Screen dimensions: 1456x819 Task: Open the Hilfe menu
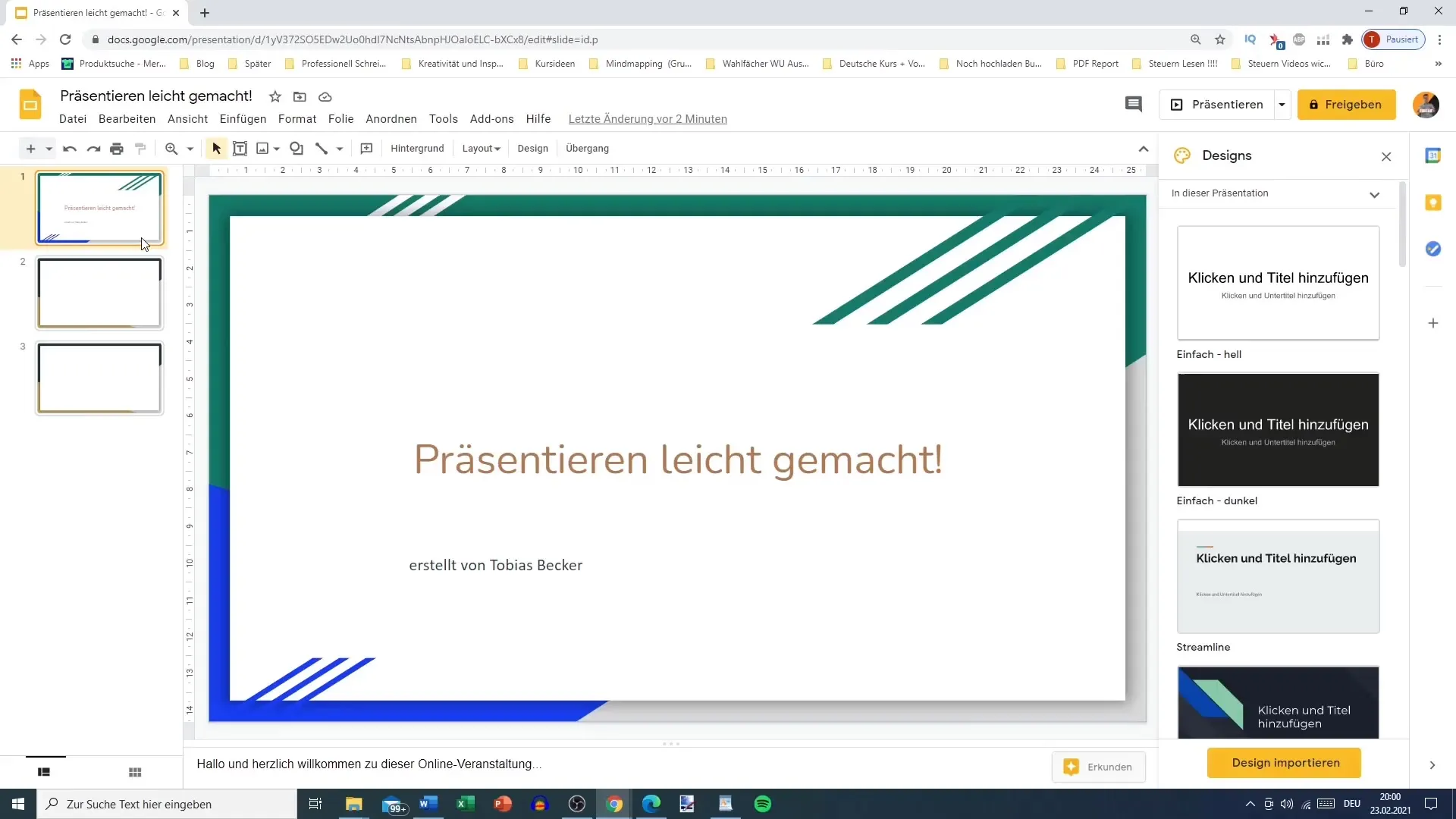538,119
